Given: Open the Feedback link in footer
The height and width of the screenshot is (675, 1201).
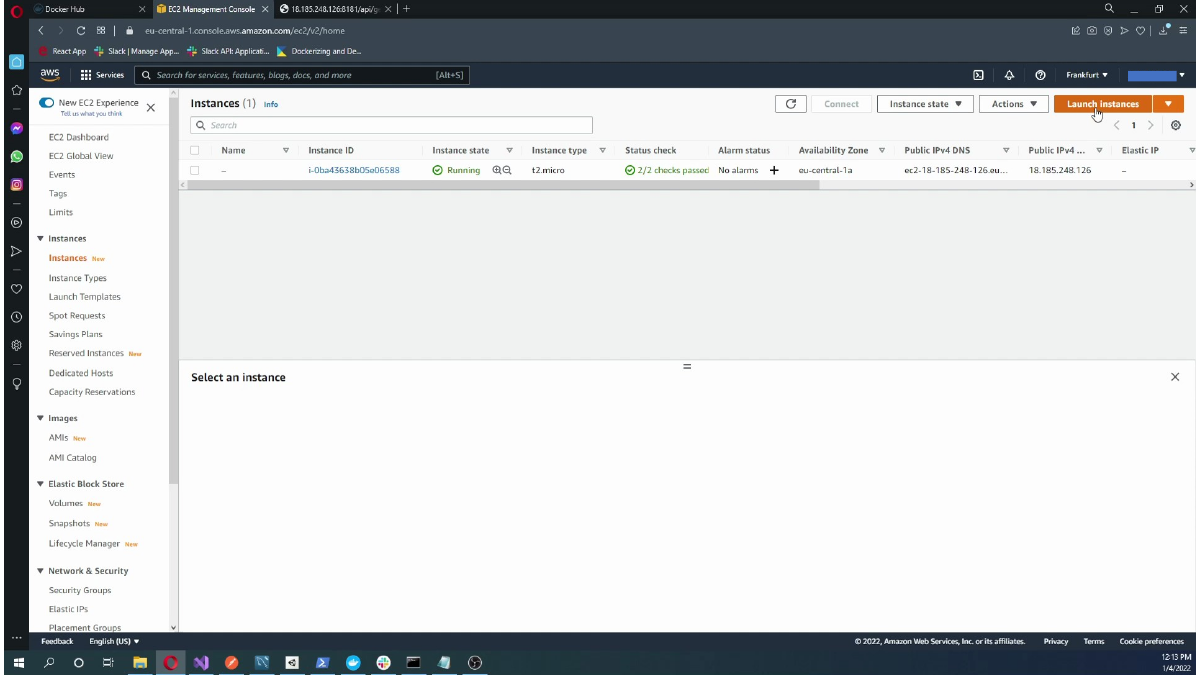Looking at the screenshot, I should 57,641.
